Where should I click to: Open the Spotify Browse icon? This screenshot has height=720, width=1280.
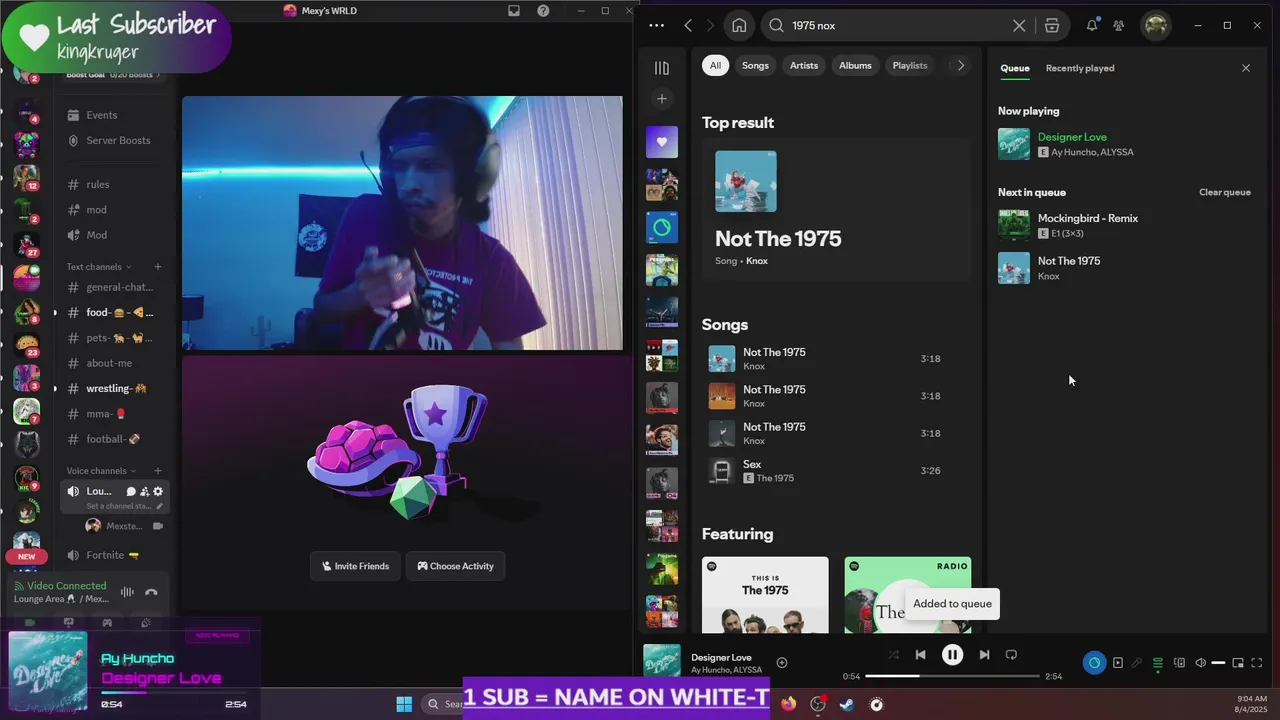pyautogui.click(x=1052, y=25)
